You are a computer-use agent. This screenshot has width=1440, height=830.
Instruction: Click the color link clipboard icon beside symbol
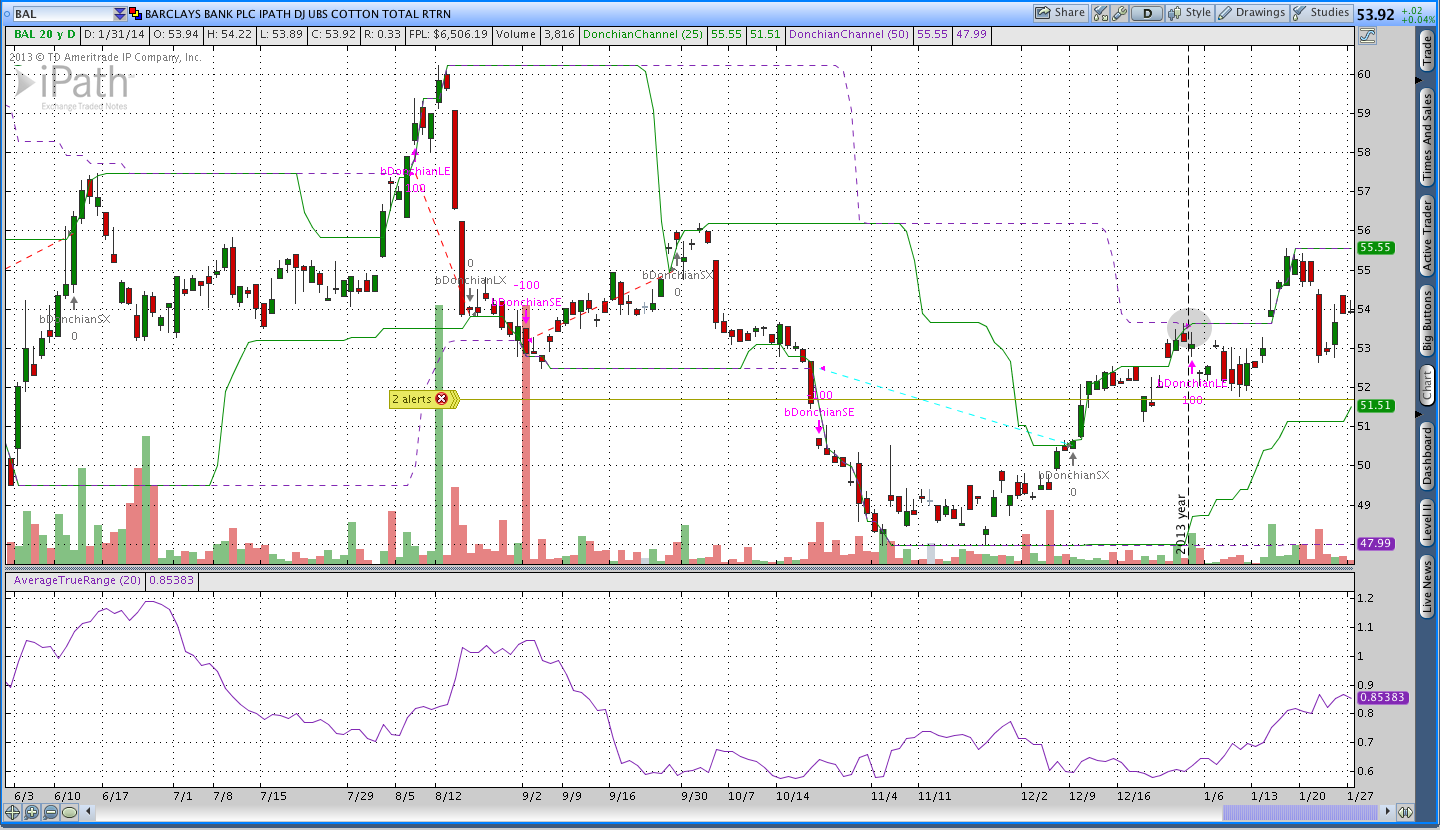click(136, 14)
